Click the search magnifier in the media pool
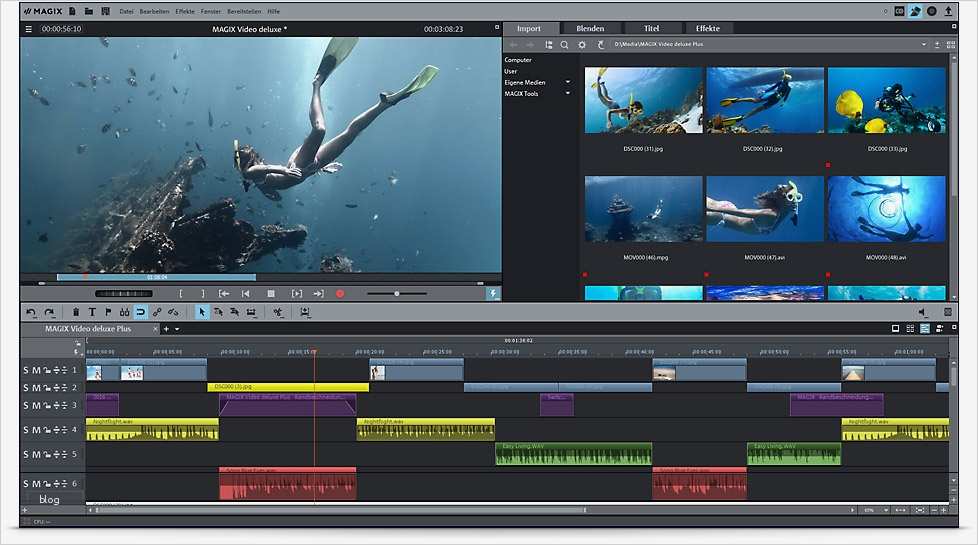978x545 pixels. 564,45
